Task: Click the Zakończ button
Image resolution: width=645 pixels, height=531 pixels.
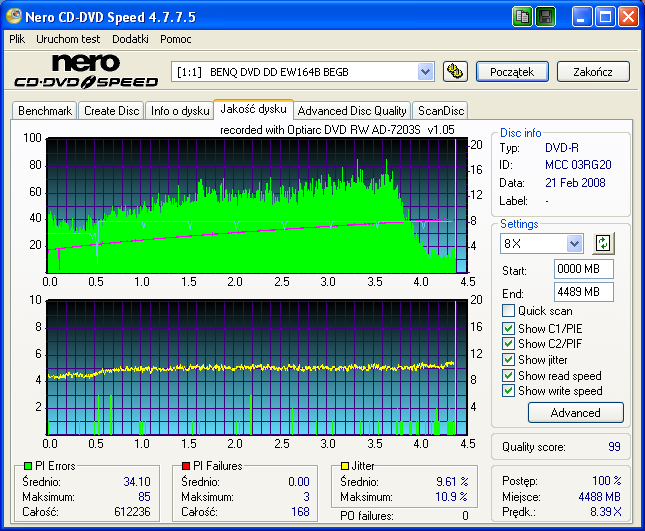Action: point(593,72)
